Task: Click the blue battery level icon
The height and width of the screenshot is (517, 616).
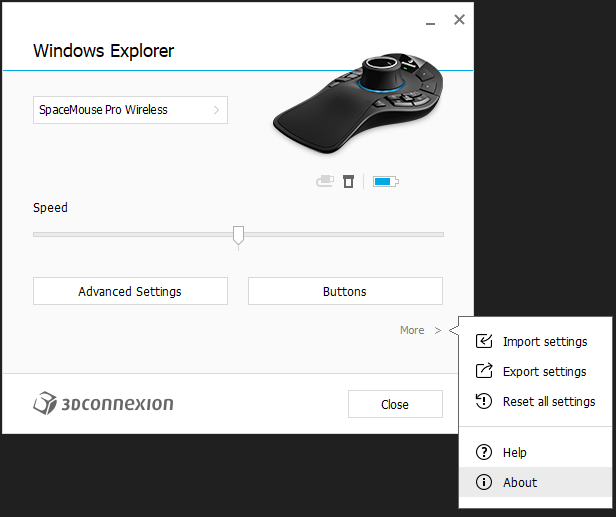Action: point(386,182)
